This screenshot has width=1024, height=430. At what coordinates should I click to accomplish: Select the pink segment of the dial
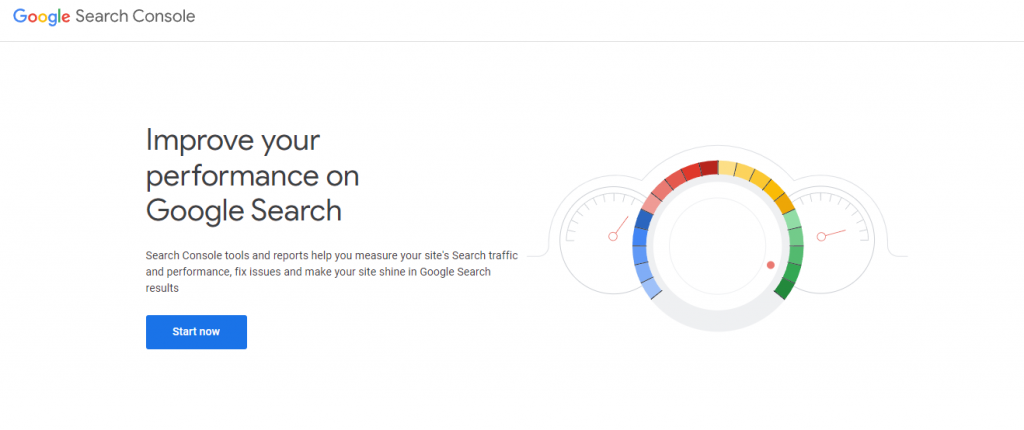click(651, 201)
